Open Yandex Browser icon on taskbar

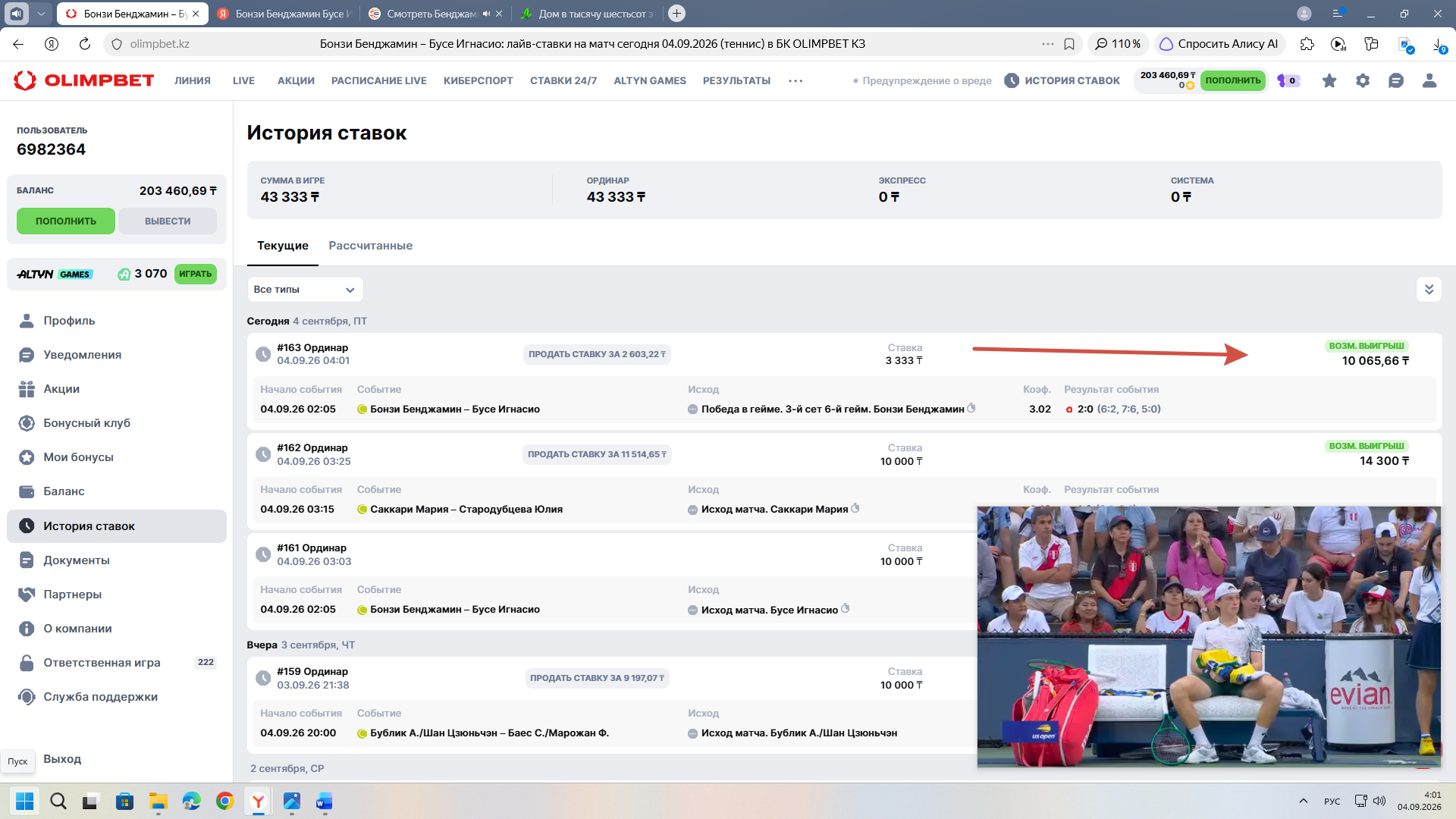259,801
